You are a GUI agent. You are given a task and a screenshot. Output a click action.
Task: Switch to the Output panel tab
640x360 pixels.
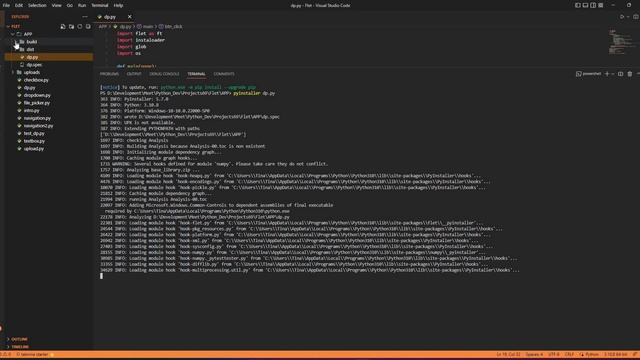pyautogui.click(x=134, y=74)
